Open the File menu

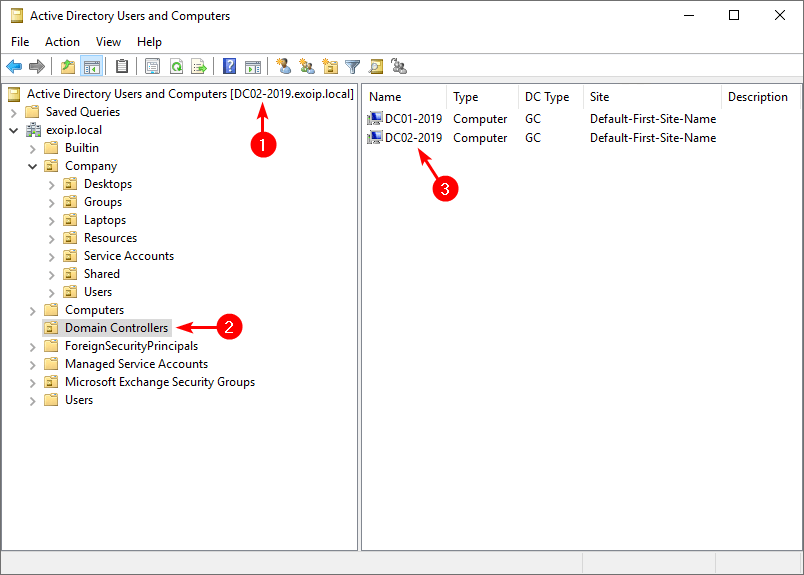pyautogui.click(x=20, y=42)
